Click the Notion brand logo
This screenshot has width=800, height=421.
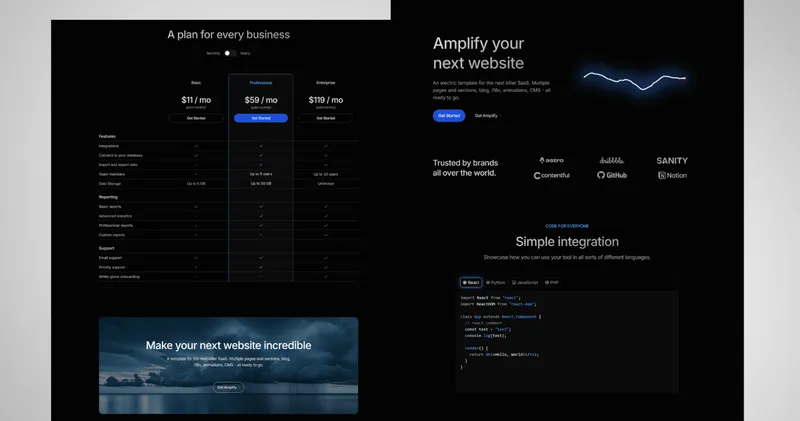pos(672,175)
